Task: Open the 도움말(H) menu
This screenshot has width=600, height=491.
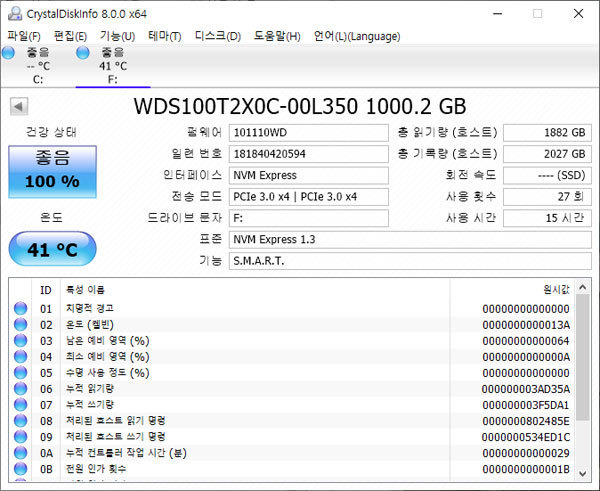Action: click(277, 36)
